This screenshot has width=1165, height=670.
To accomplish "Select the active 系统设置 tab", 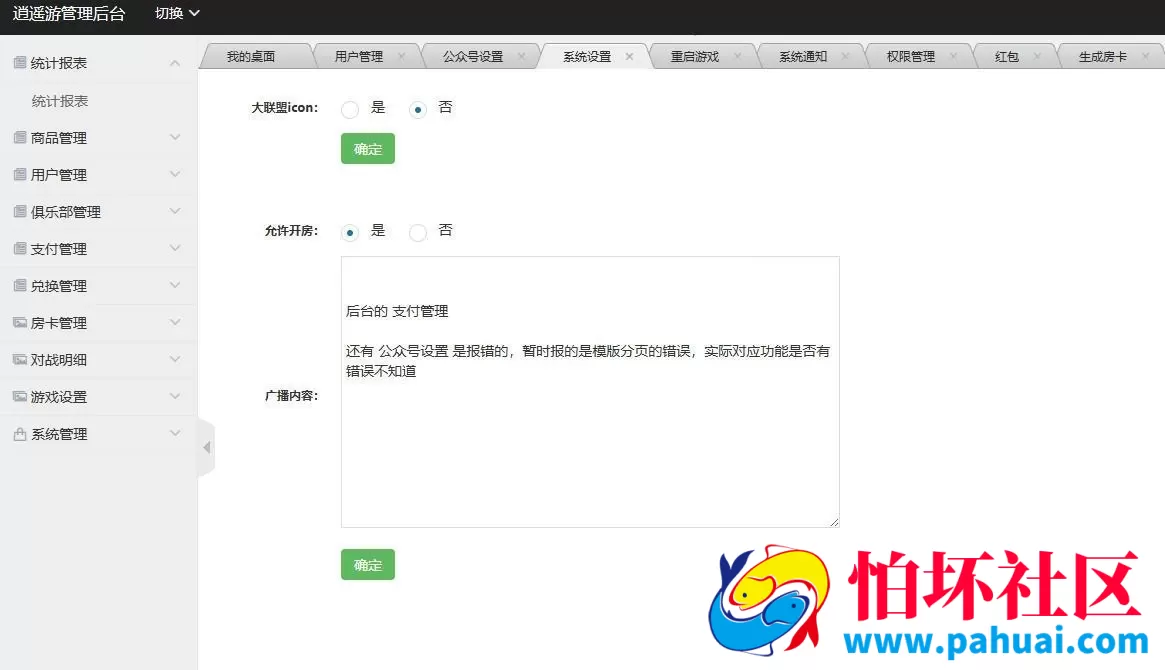I will pyautogui.click(x=587, y=56).
